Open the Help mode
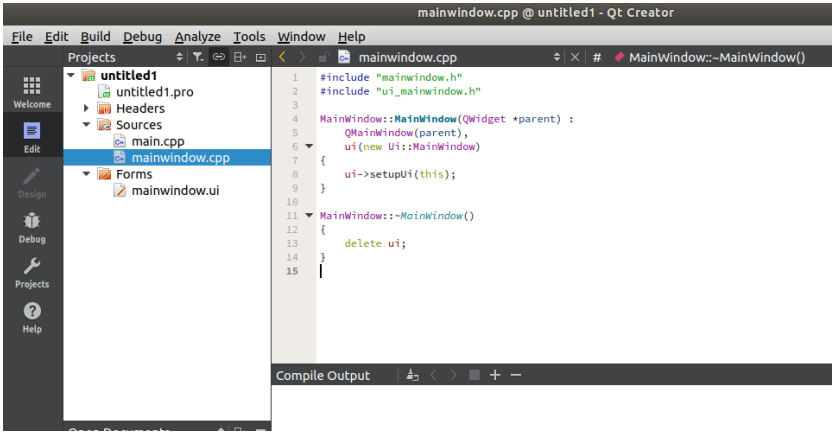 tap(32, 317)
